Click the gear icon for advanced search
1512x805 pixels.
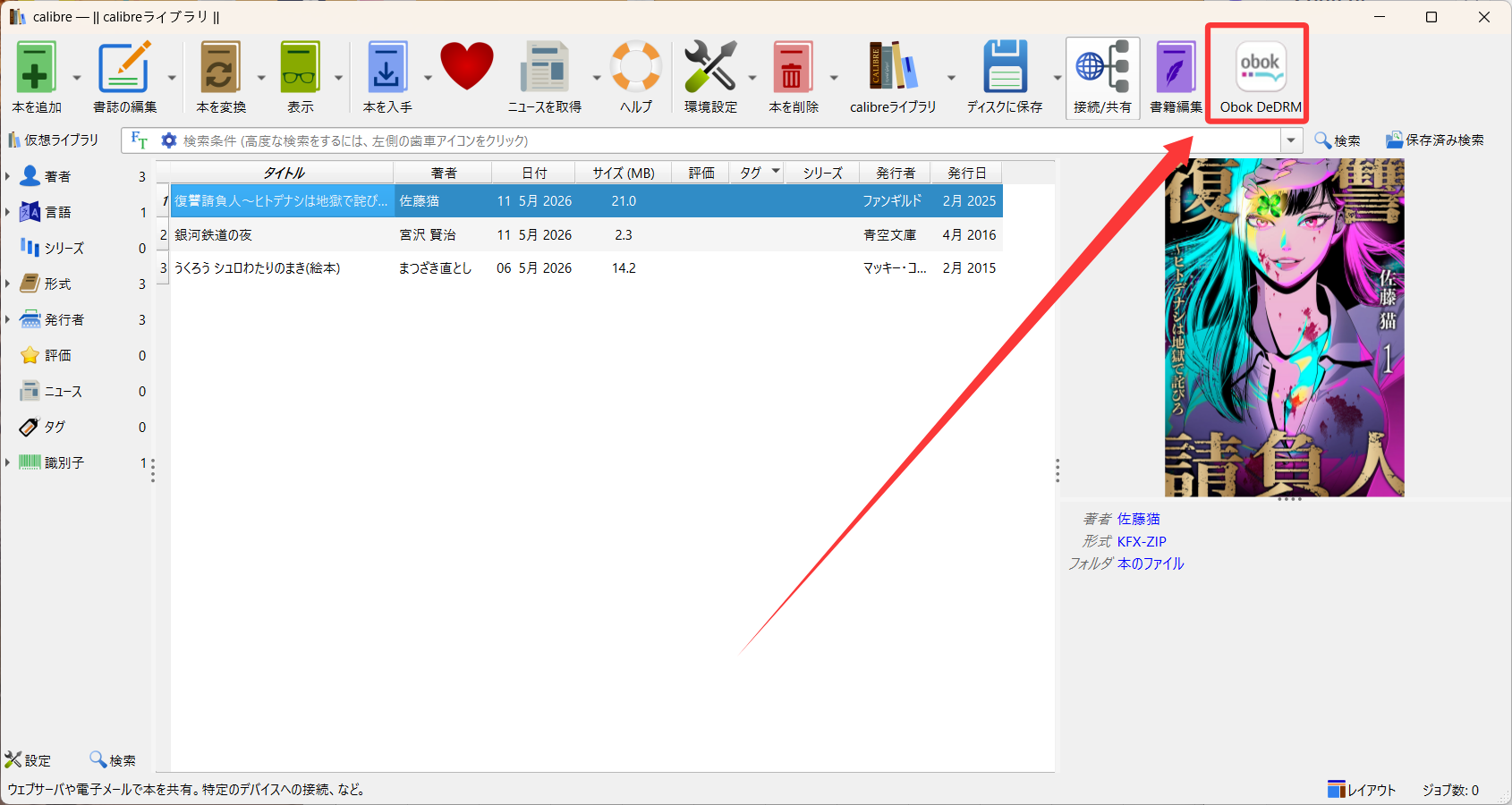168,140
